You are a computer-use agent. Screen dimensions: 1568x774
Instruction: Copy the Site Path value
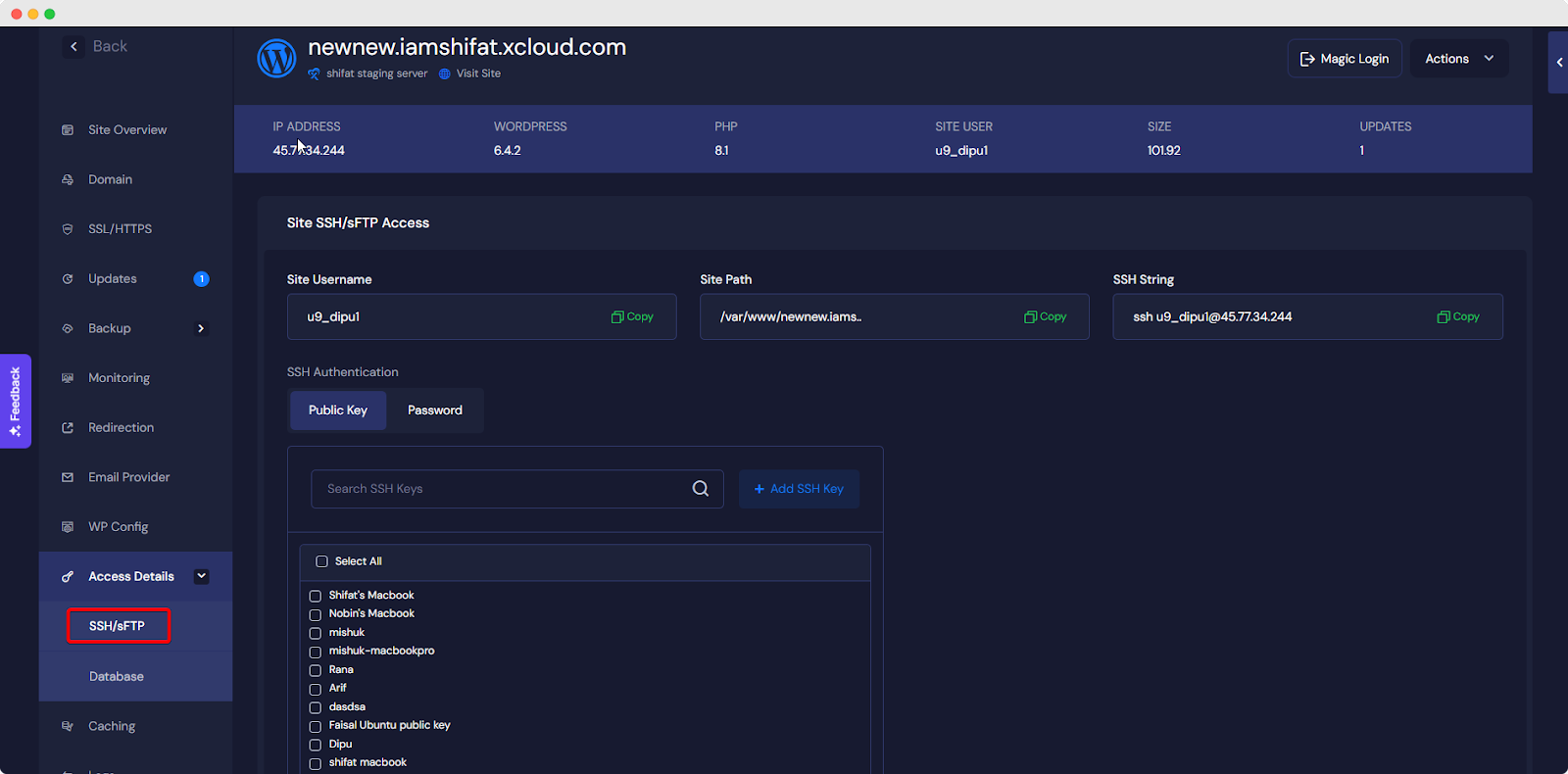pos(1045,316)
